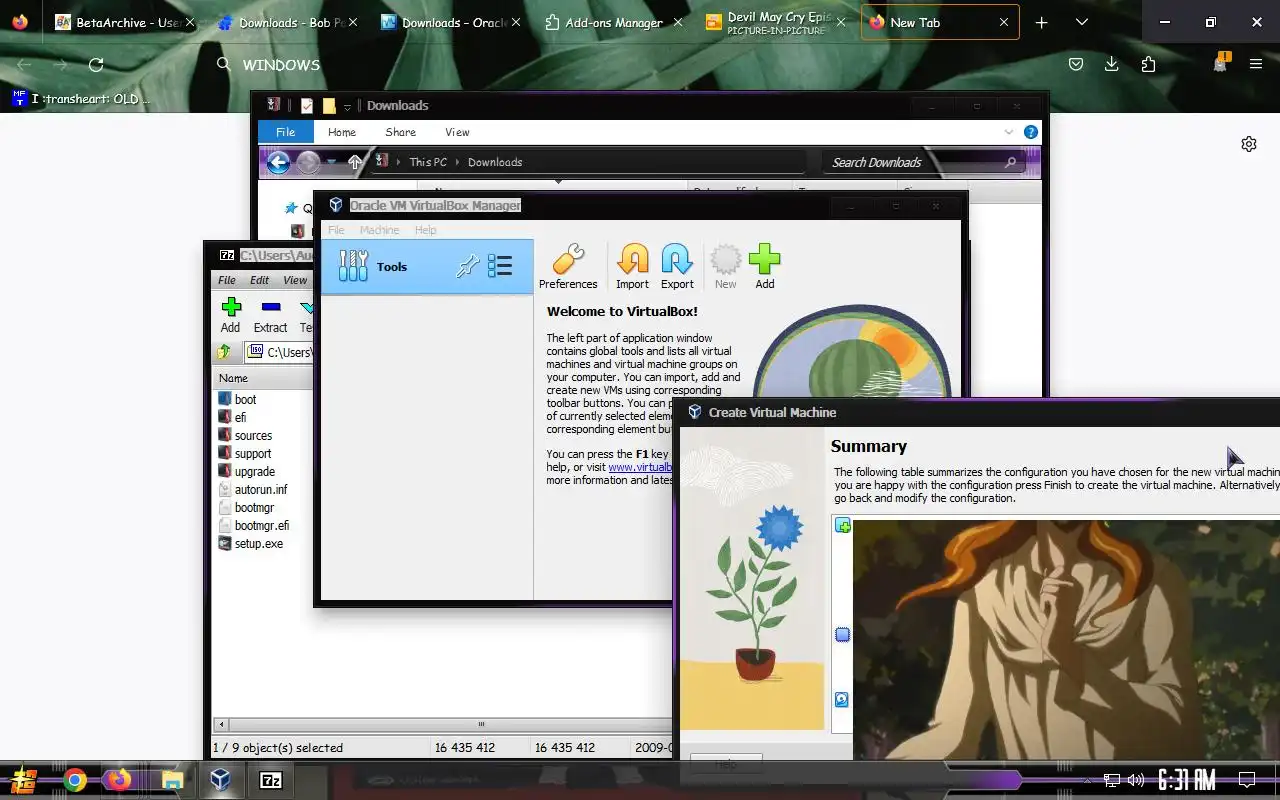1280x800 pixels.
Task: Click Explorer Help question mark icon
Action: point(1030,132)
